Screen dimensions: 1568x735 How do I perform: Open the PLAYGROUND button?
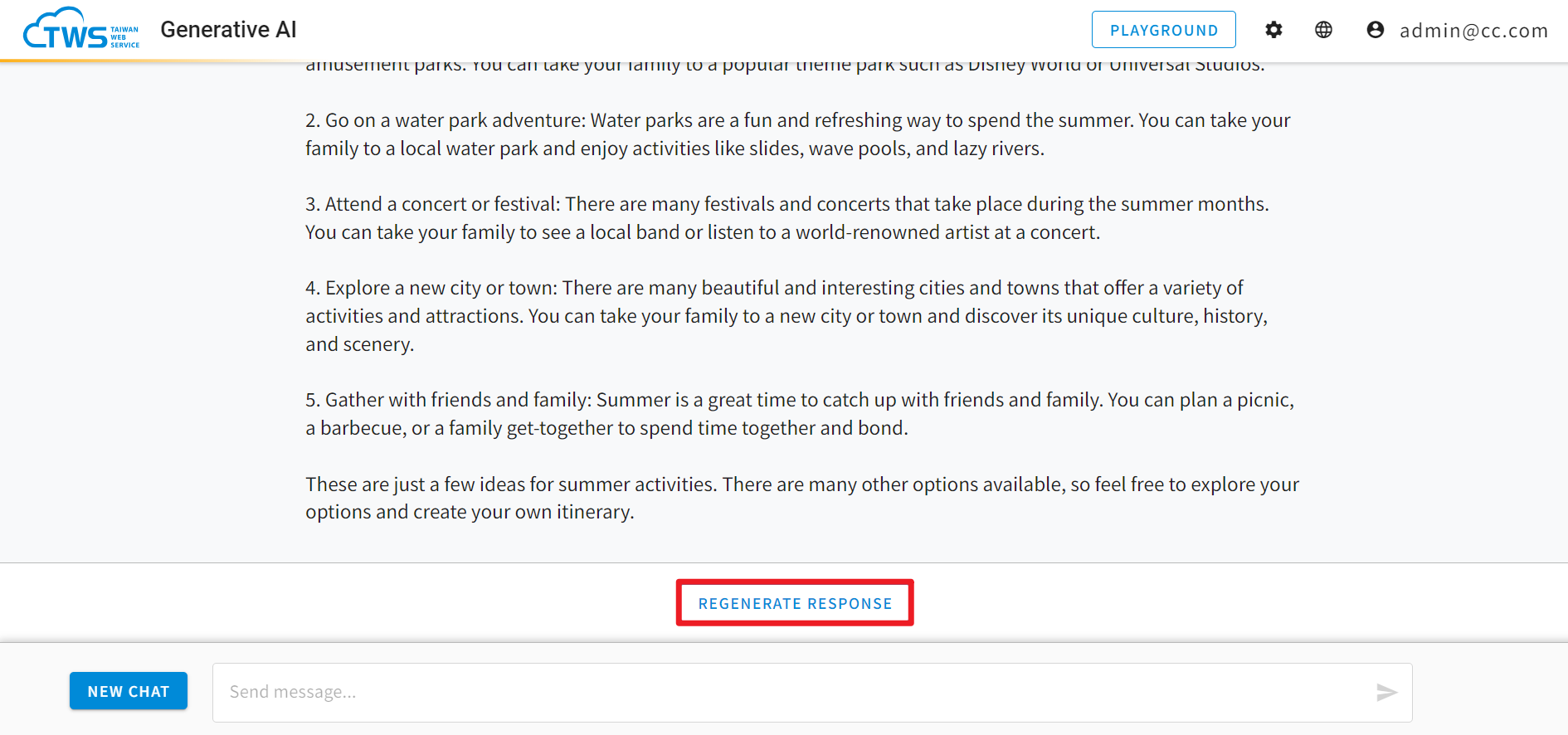point(1163,30)
